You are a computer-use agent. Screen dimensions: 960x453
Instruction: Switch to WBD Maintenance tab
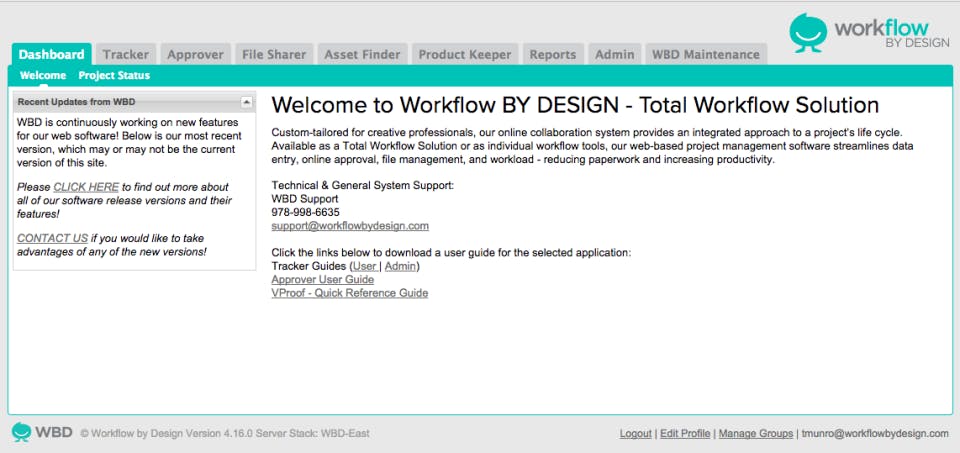pyautogui.click(x=706, y=54)
